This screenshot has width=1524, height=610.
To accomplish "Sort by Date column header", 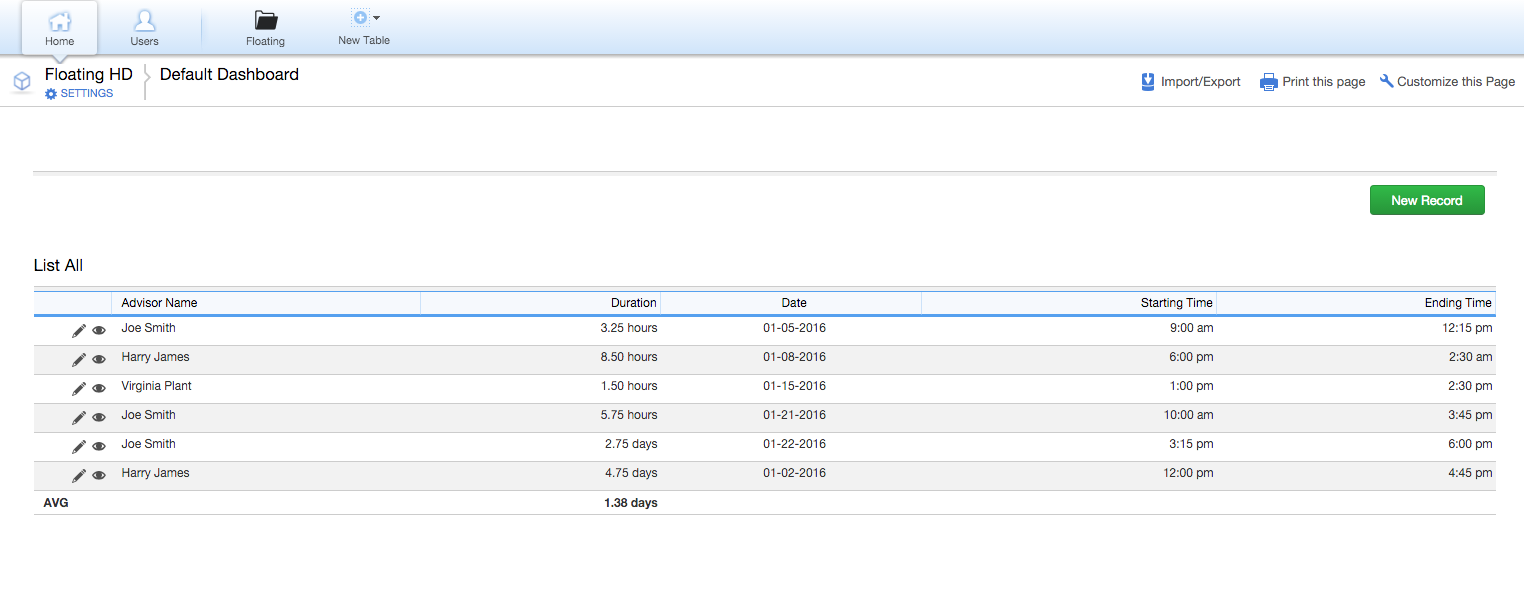I will click(794, 303).
